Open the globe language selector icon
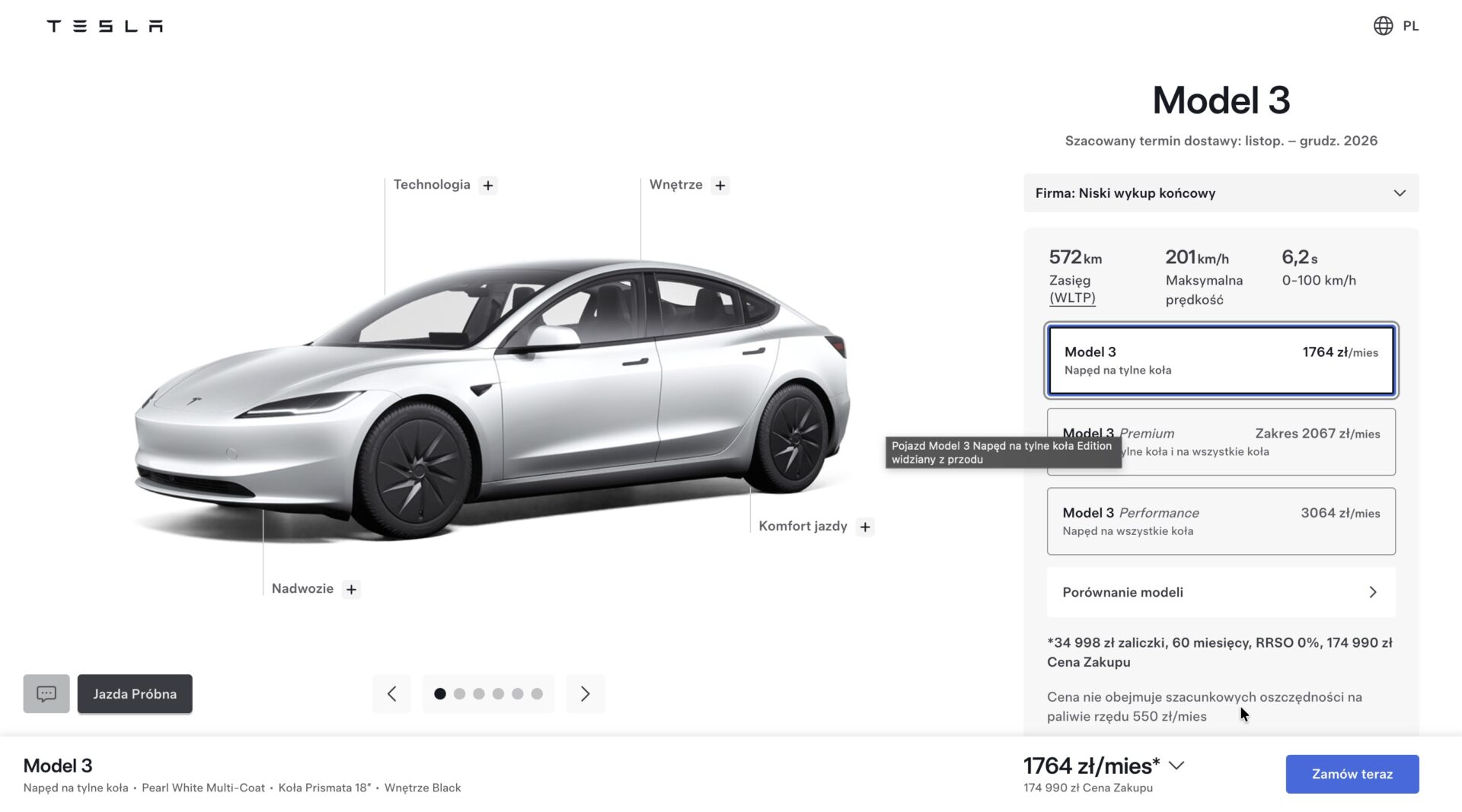 1383,26
